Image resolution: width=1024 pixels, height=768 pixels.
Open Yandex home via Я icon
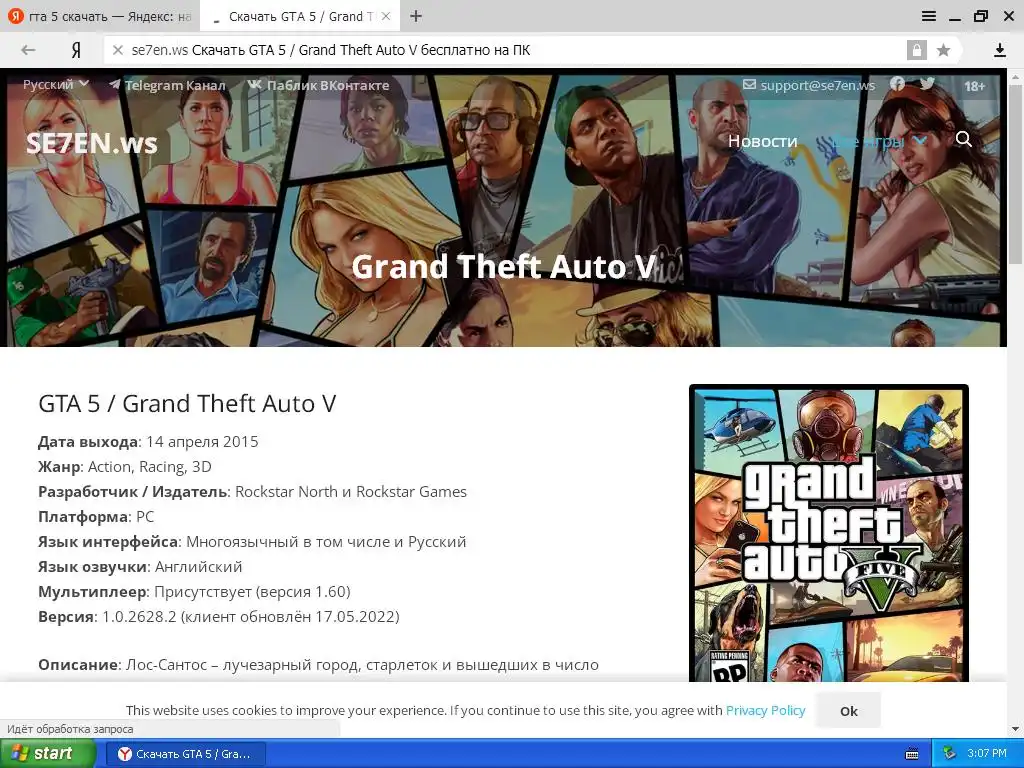click(76, 50)
